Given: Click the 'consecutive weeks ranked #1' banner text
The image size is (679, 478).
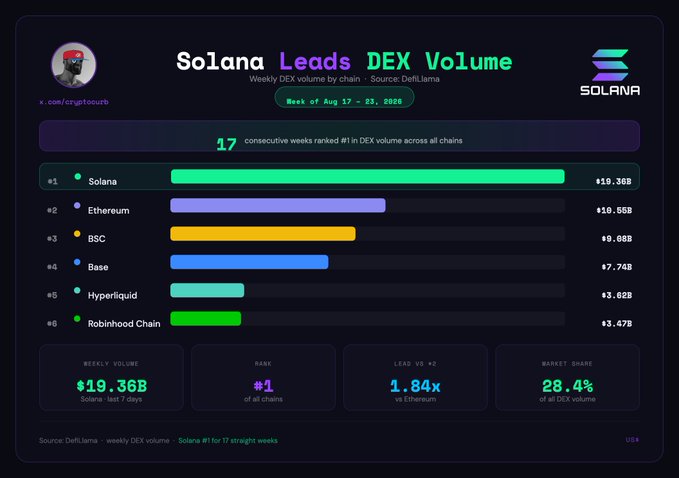Looking at the screenshot, I should point(353,140).
